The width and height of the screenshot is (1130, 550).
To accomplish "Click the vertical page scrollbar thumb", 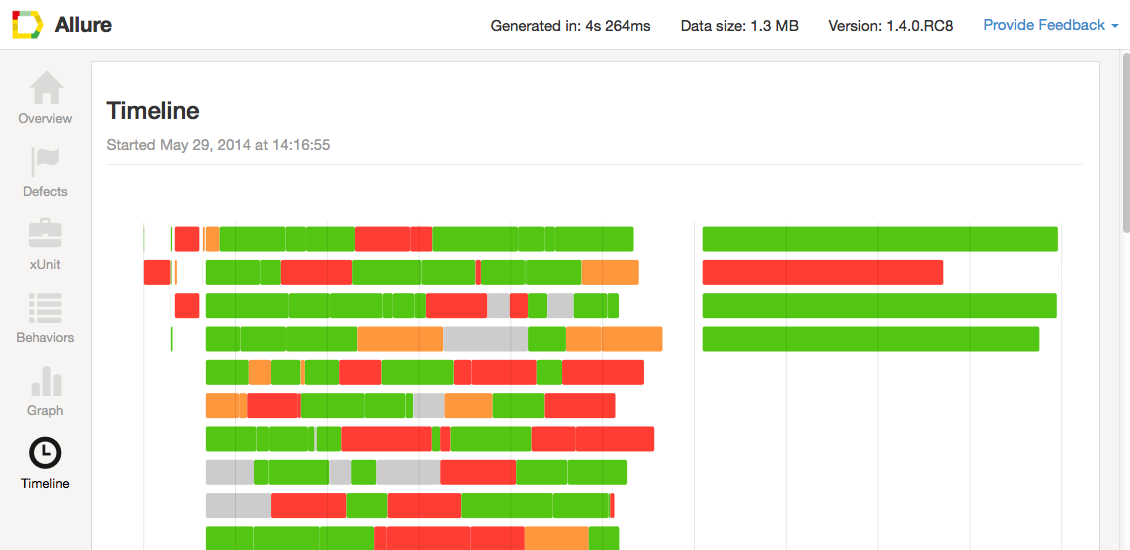I will click(1125, 142).
